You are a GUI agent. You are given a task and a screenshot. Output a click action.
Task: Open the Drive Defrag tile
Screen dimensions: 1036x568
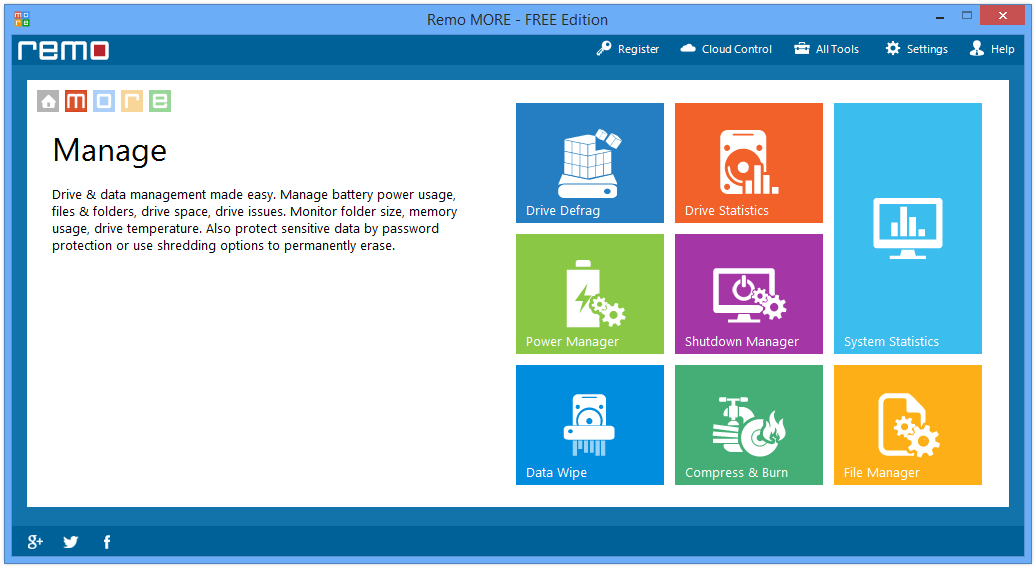pyautogui.click(x=589, y=162)
